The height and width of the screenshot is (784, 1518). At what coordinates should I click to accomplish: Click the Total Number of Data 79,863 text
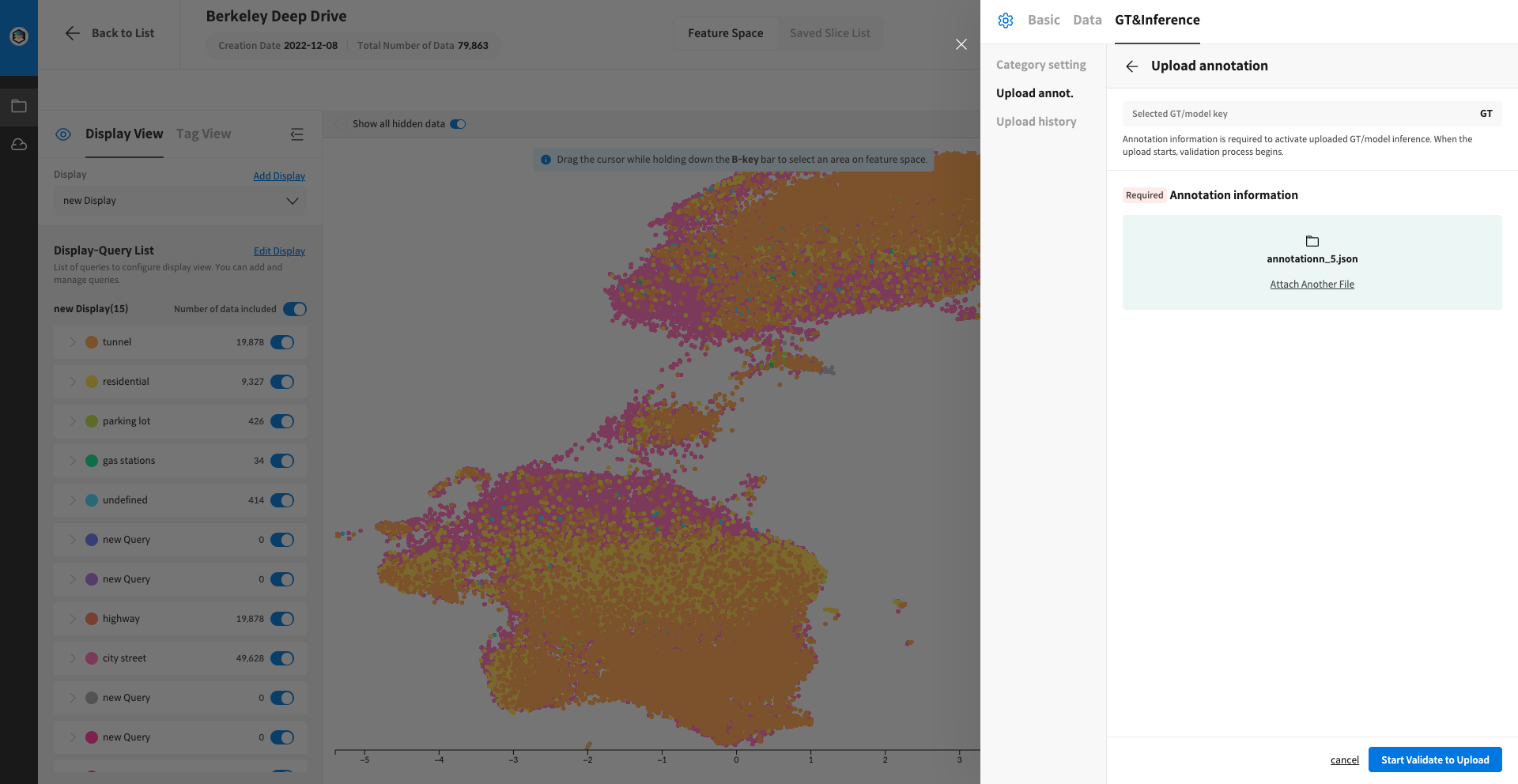[423, 46]
